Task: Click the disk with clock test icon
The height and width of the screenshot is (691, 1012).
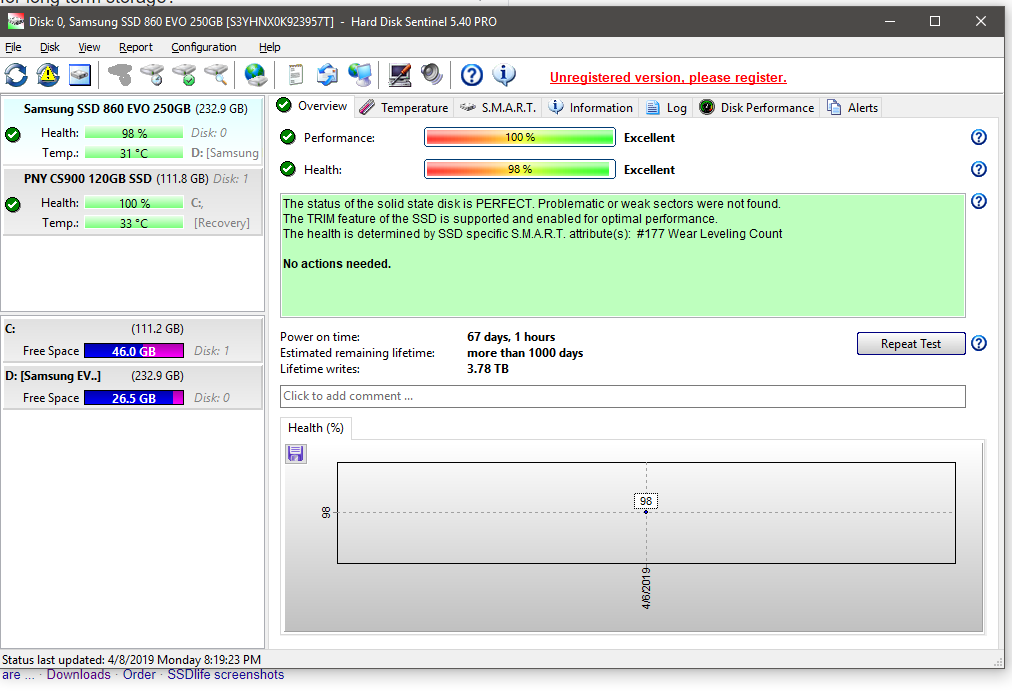Action: point(152,75)
